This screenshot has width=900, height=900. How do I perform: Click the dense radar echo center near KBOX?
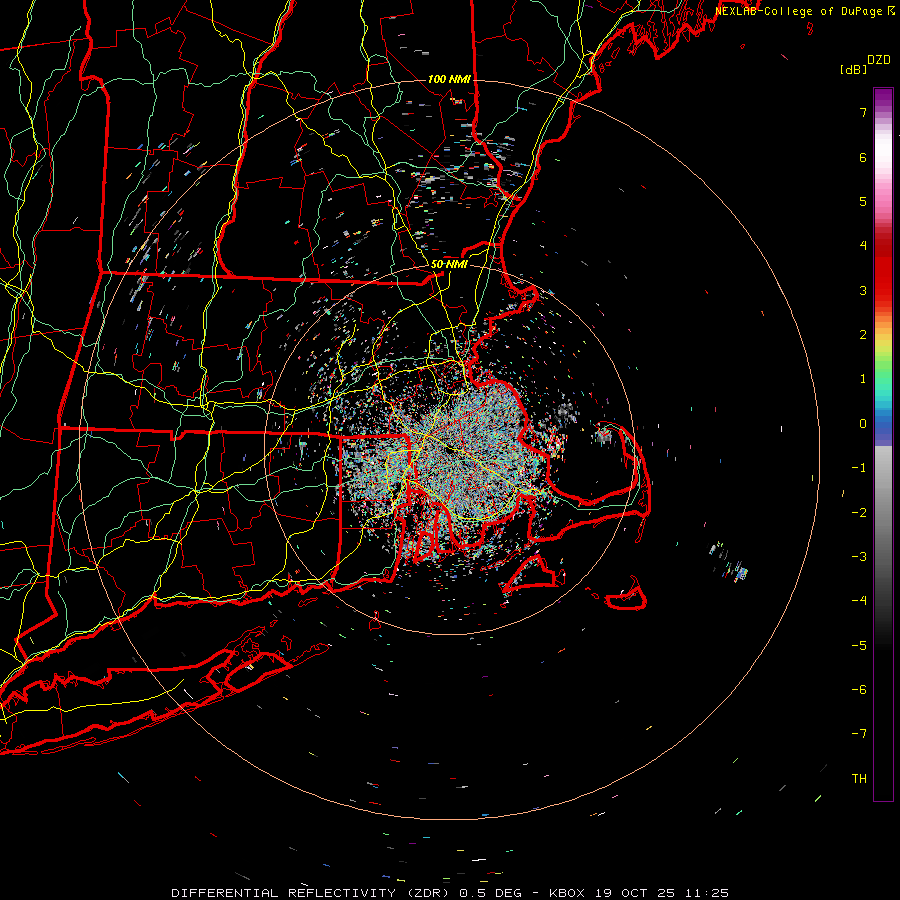click(451, 451)
